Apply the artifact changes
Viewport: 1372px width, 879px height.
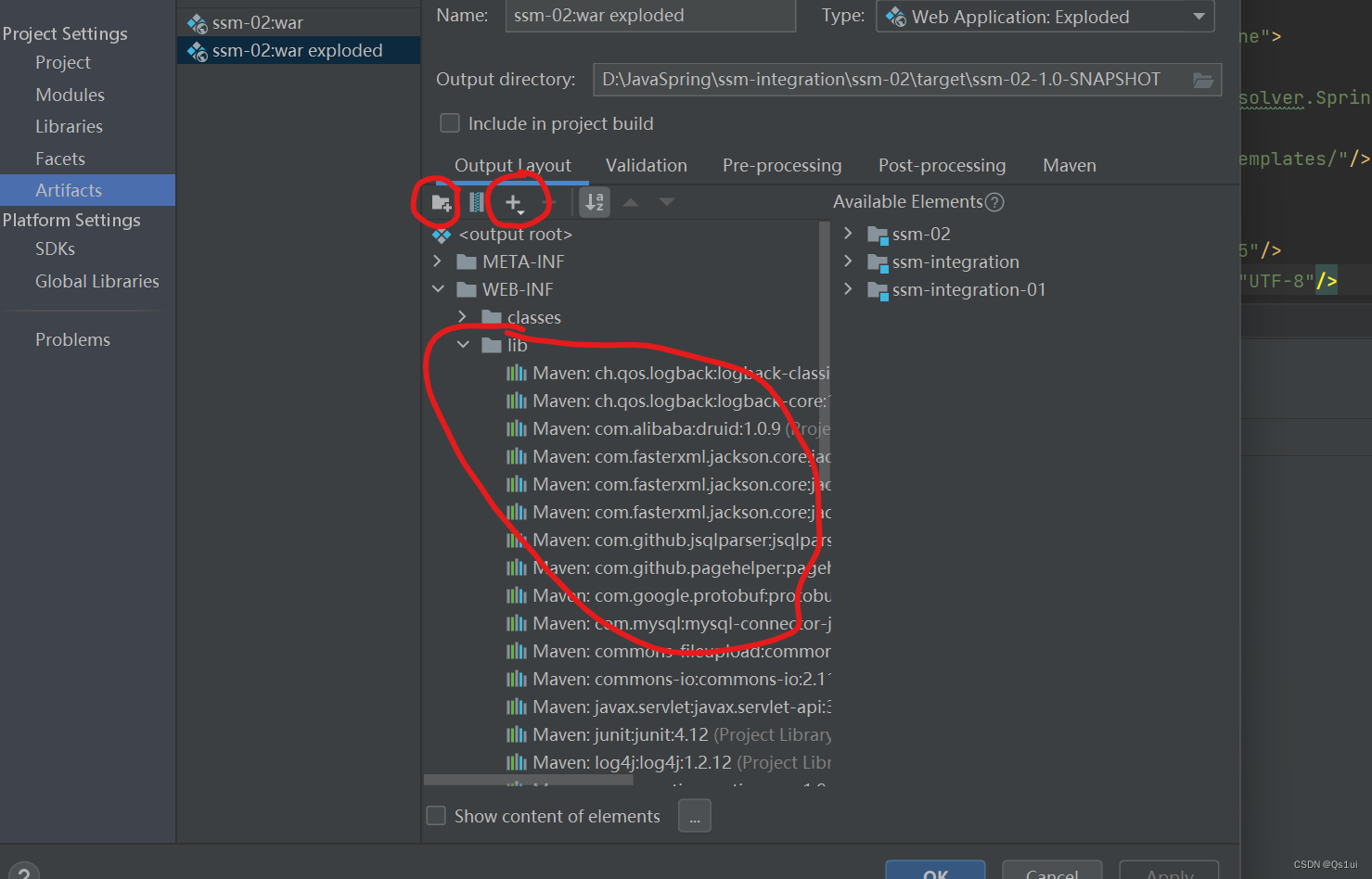(1168, 873)
